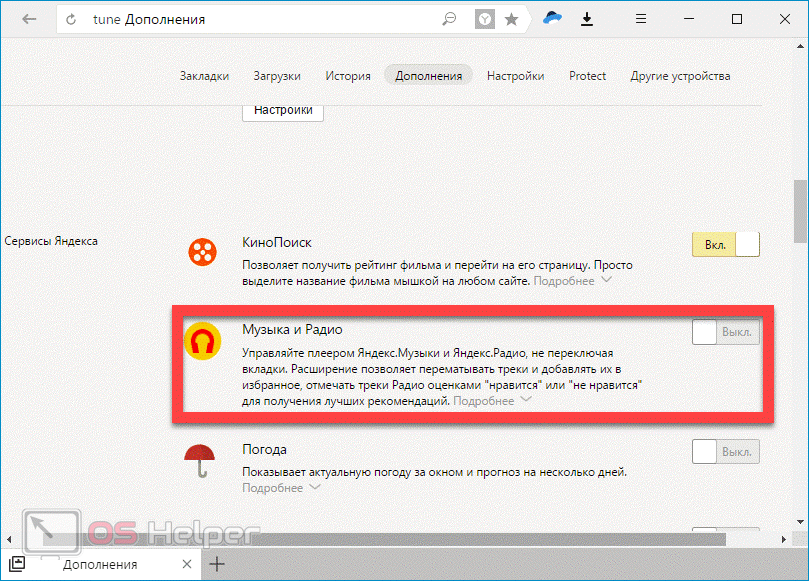Click the tab panel icon at bottom left
The height and width of the screenshot is (581, 809).
point(17,564)
